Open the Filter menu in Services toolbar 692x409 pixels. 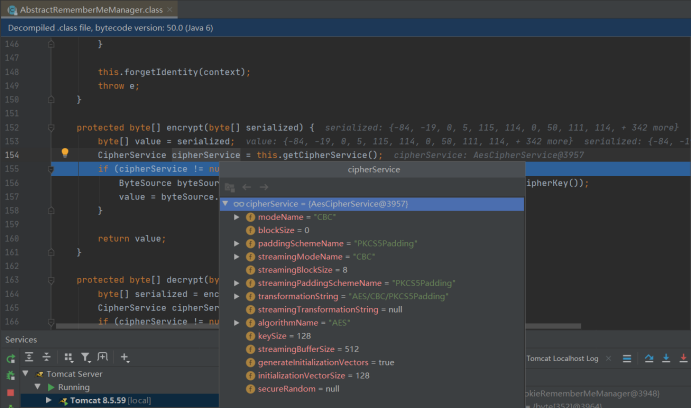(86, 357)
